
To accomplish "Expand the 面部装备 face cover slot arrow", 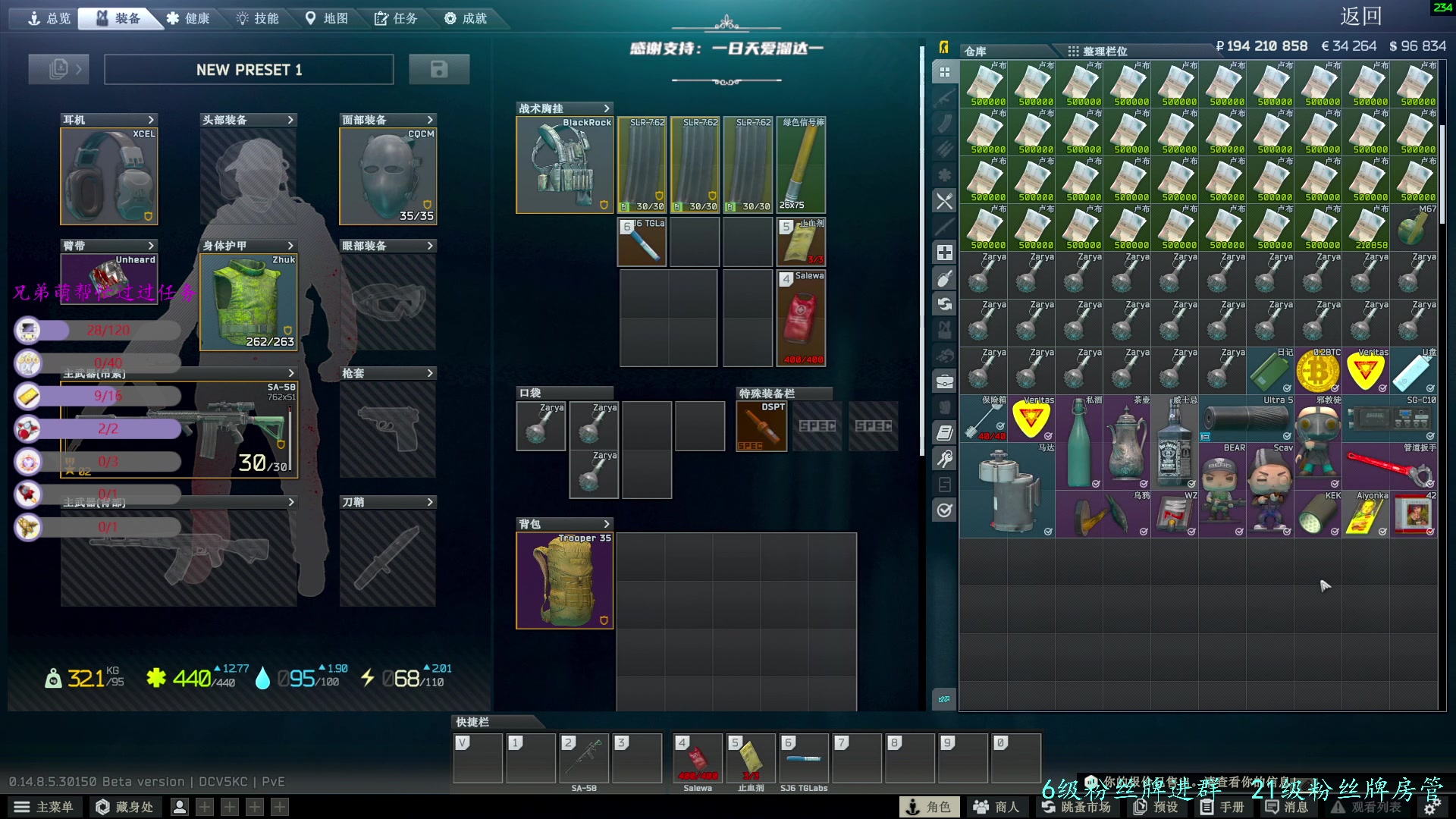I will [x=430, y=120].
